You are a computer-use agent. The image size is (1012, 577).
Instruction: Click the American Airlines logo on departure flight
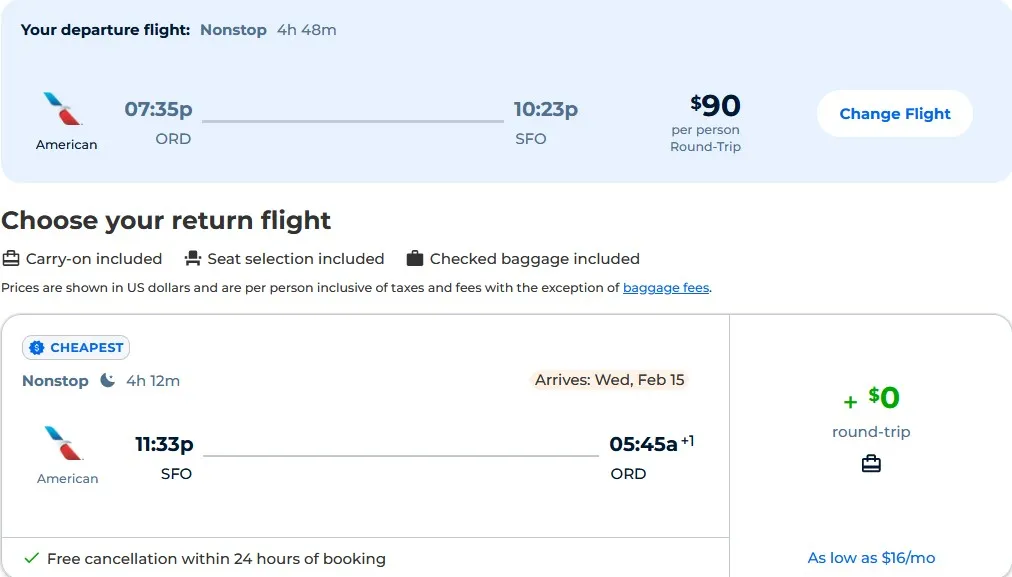(x=66, y=108)
